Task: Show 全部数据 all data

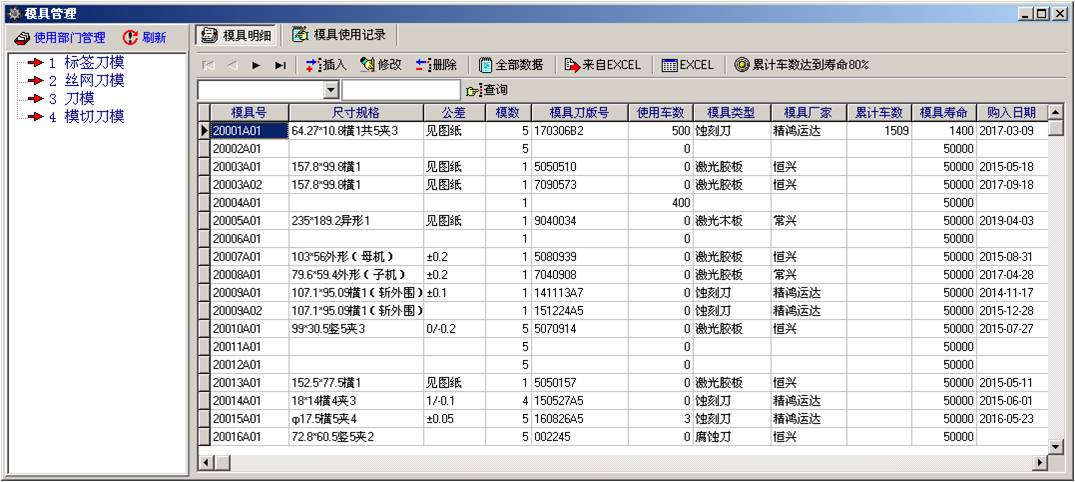Action: tap(511, 65)
